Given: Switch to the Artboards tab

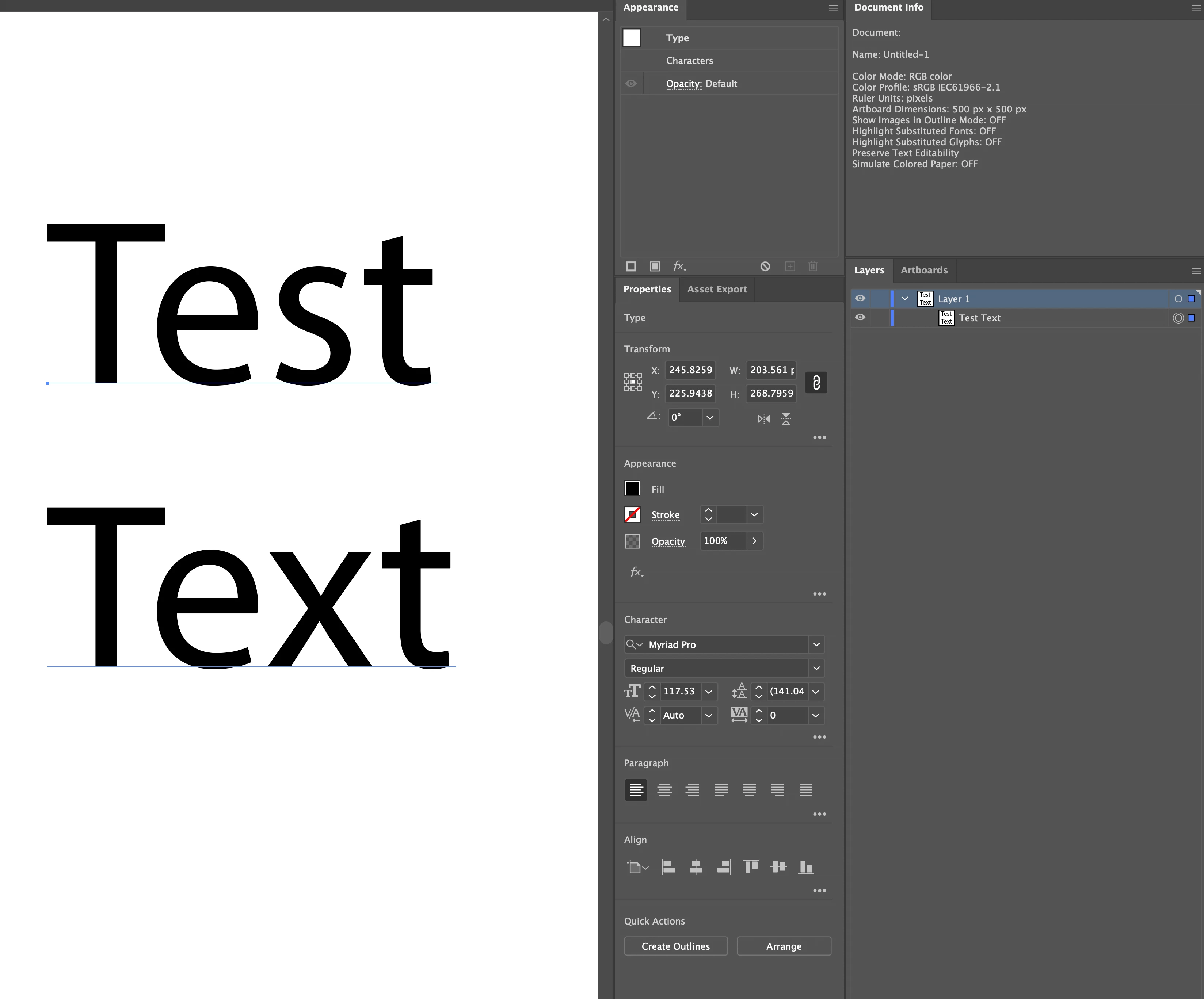Looking at the screenshot, I should [924, 270].
